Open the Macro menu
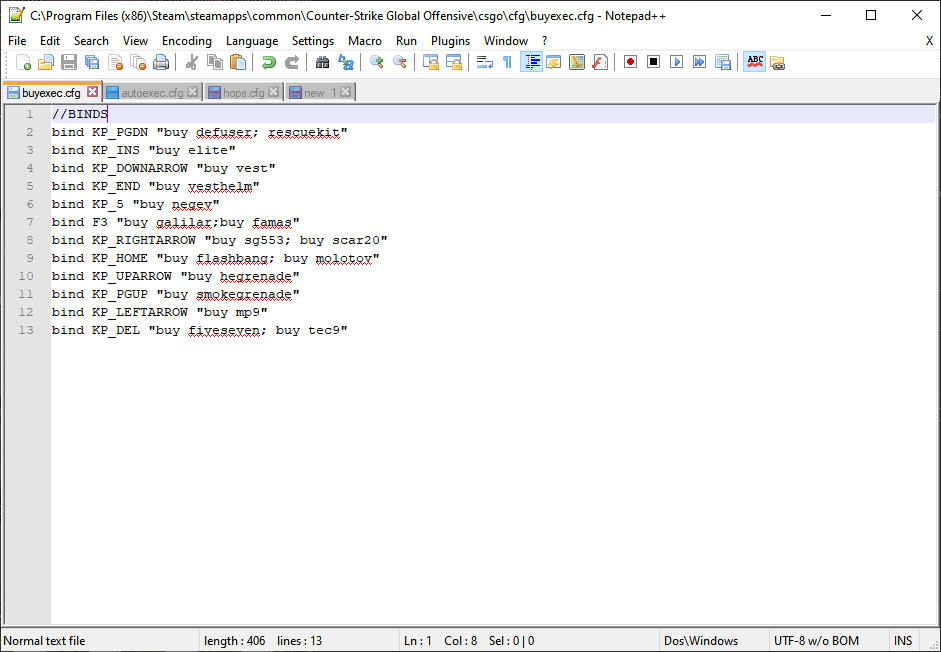Image resolution: width=941 pixels, height=652 pixels. pyautogui.click(x=365, y=41)
